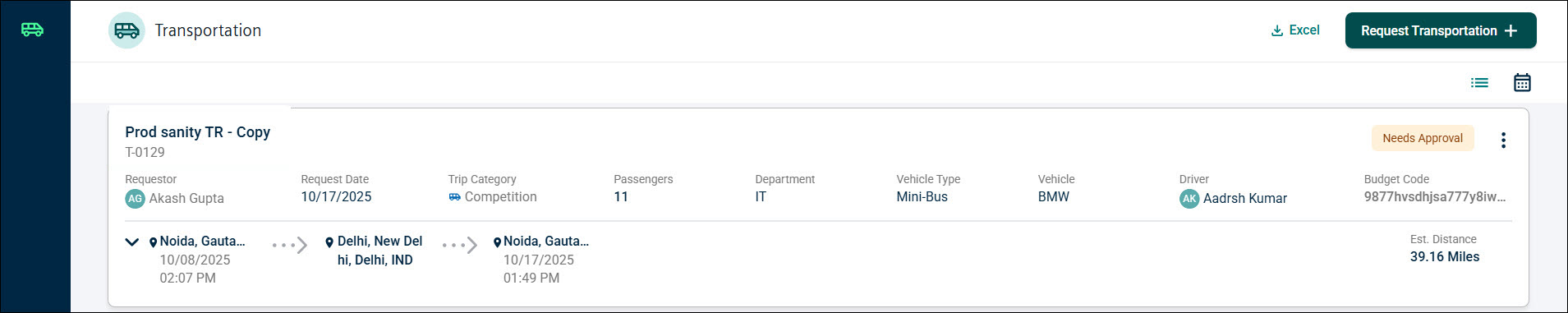Click driver name Aadrsh Kumar

(1245, 199)
